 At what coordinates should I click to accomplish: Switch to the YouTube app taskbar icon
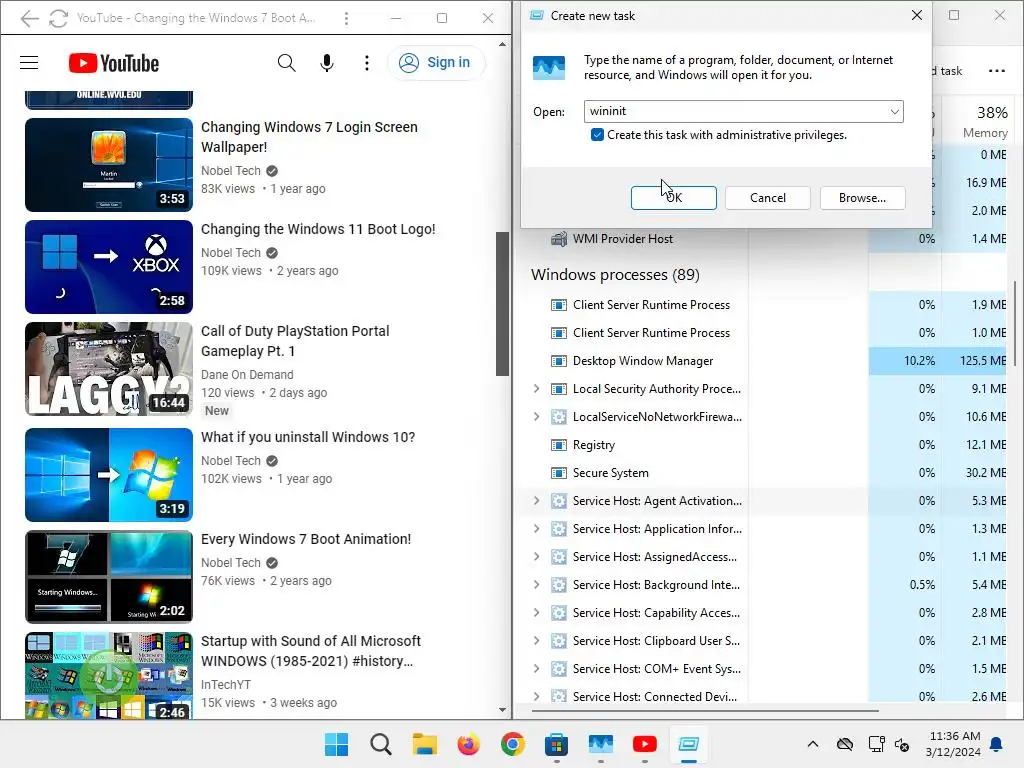pos(645,744)
